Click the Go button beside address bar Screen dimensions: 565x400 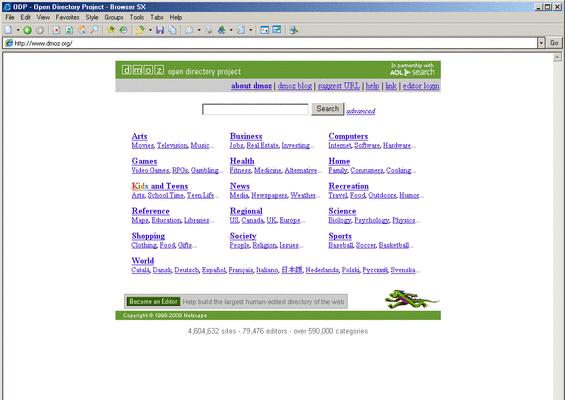pyautogui.click(x=554, y=43)
